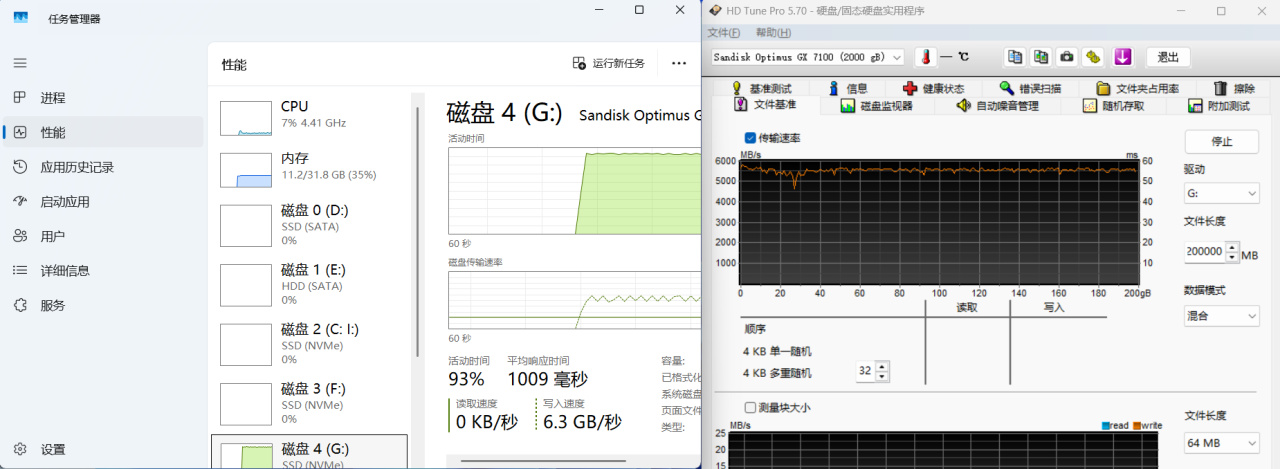1280x469 pixels.
Task: Switch to 健康状态 (Health) tab
Action: click(933, 88)
